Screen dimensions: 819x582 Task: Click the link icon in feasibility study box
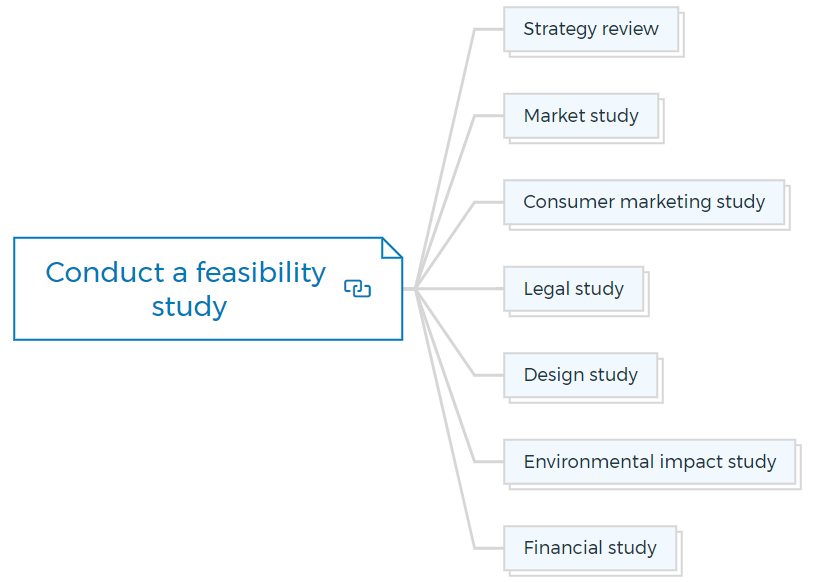pyautogui.click(x=357, y=288)
